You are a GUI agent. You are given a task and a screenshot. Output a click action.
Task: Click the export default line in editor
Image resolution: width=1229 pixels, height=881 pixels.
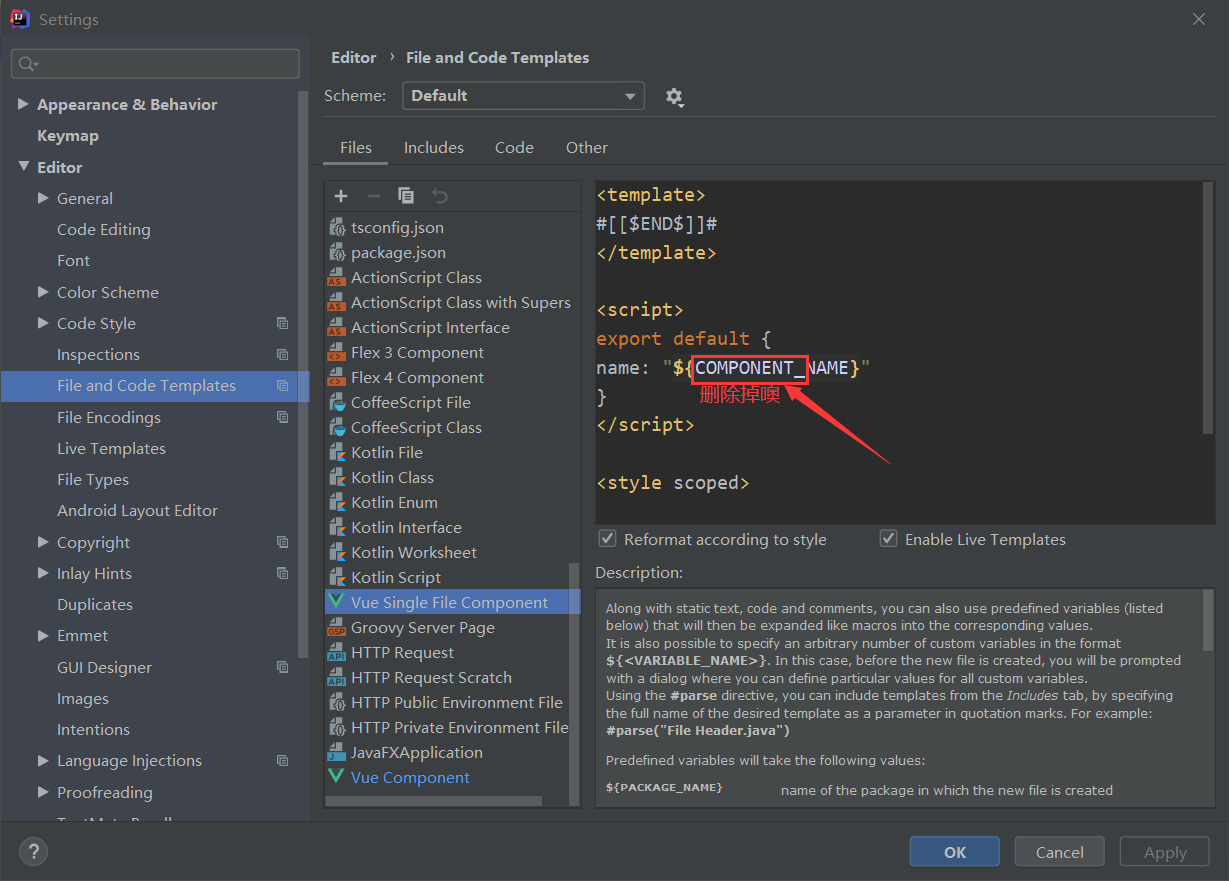pyautogui.click(x=684, y=338)
